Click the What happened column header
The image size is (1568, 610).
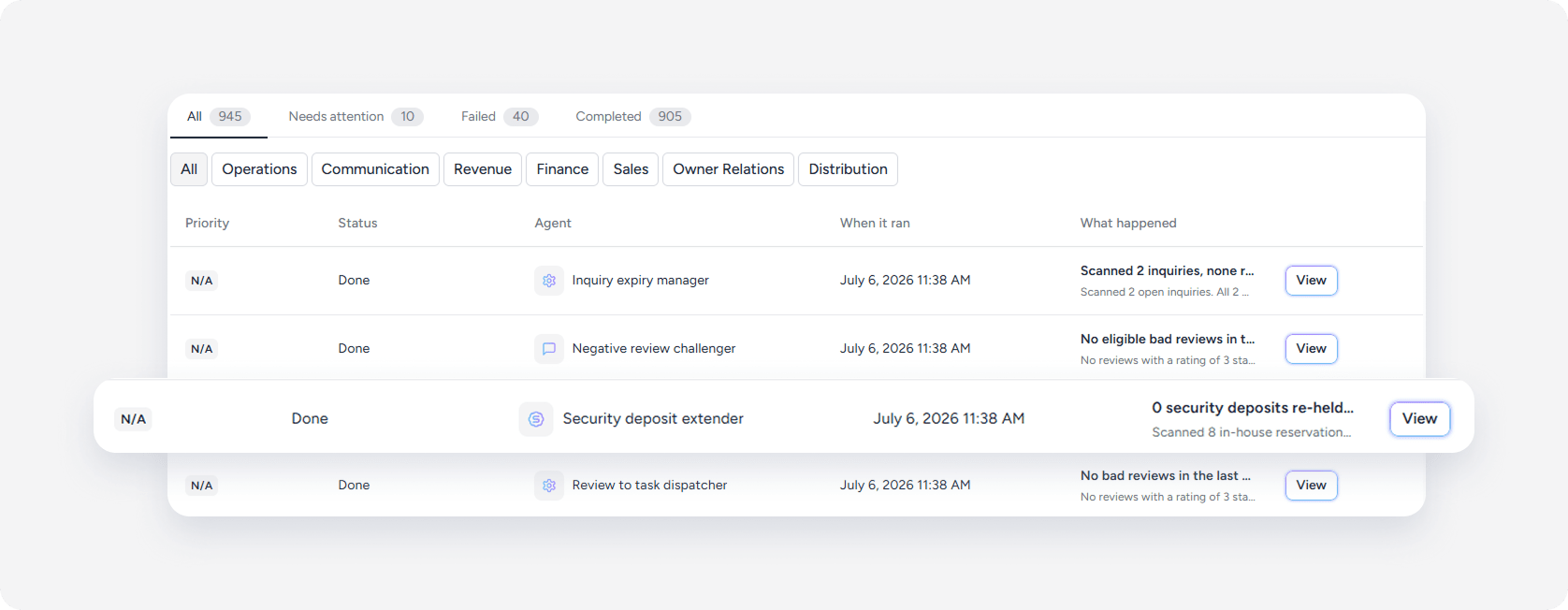(1128, 224)
